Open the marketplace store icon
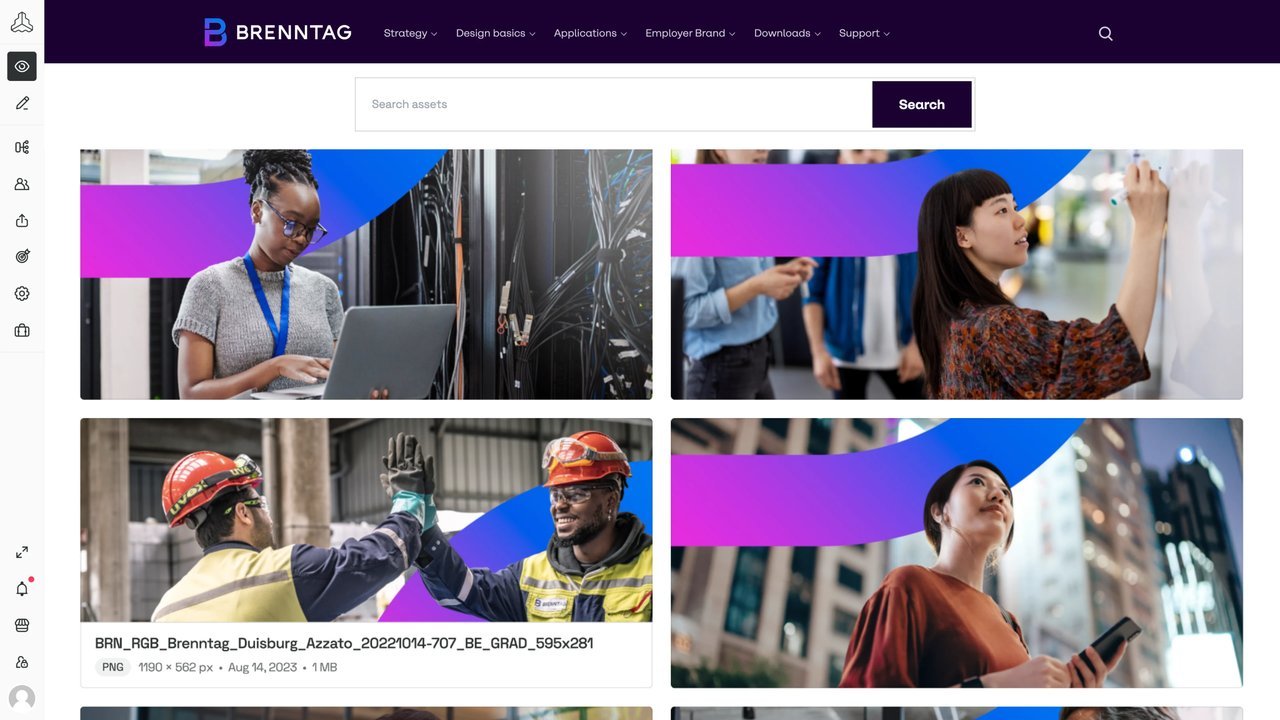Image resolution: width=1280 pixels, height=720 pixels. coord(22,625)
